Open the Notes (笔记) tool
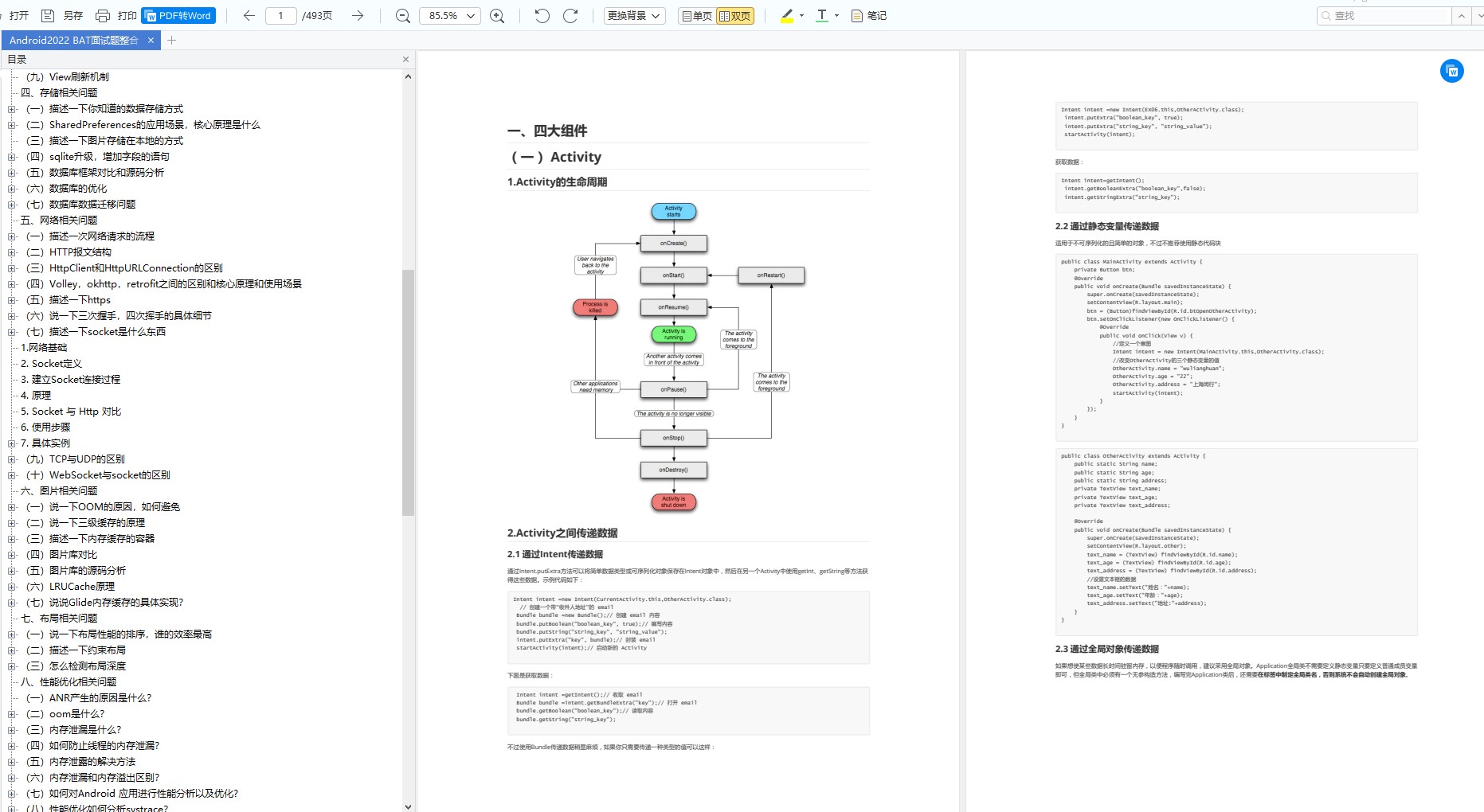1484x812 pixels. [869, 16]
